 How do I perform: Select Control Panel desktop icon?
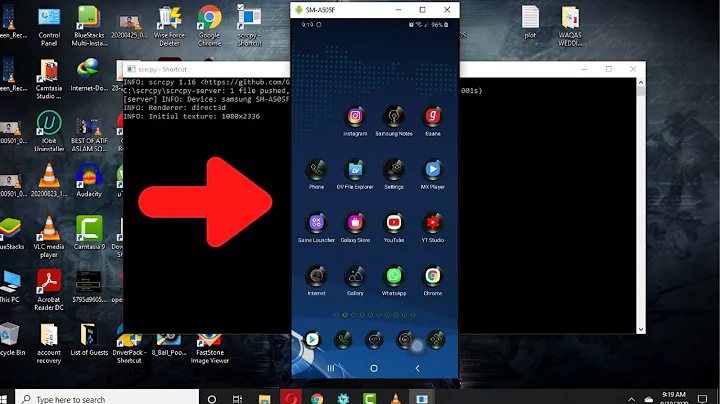pyautogui.click(x=49, y=26)
